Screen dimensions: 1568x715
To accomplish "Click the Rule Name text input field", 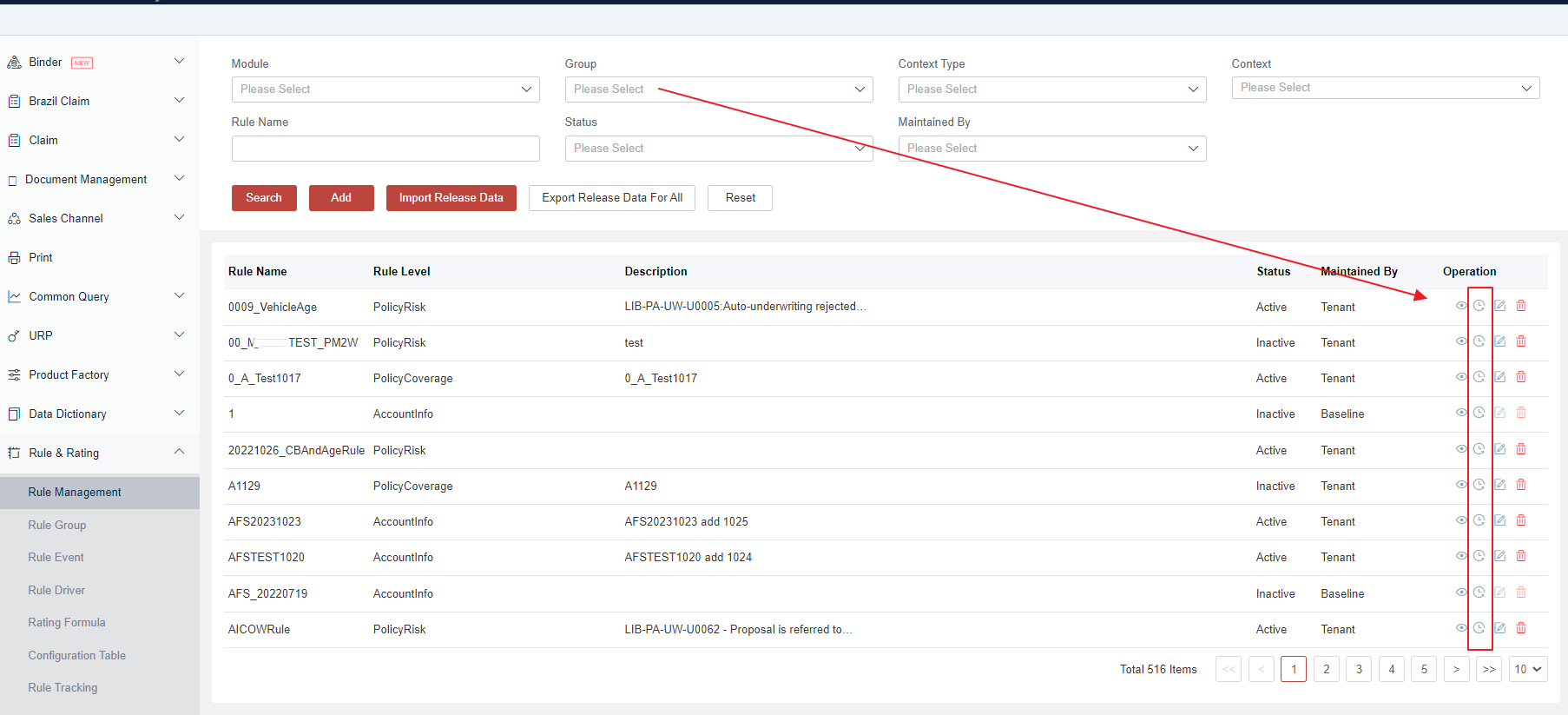I will pos(385,149).
